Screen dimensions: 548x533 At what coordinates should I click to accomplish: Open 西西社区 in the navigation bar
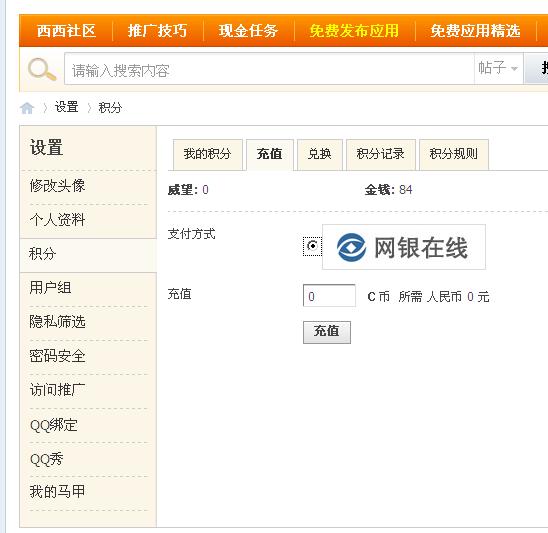[66, 31]
